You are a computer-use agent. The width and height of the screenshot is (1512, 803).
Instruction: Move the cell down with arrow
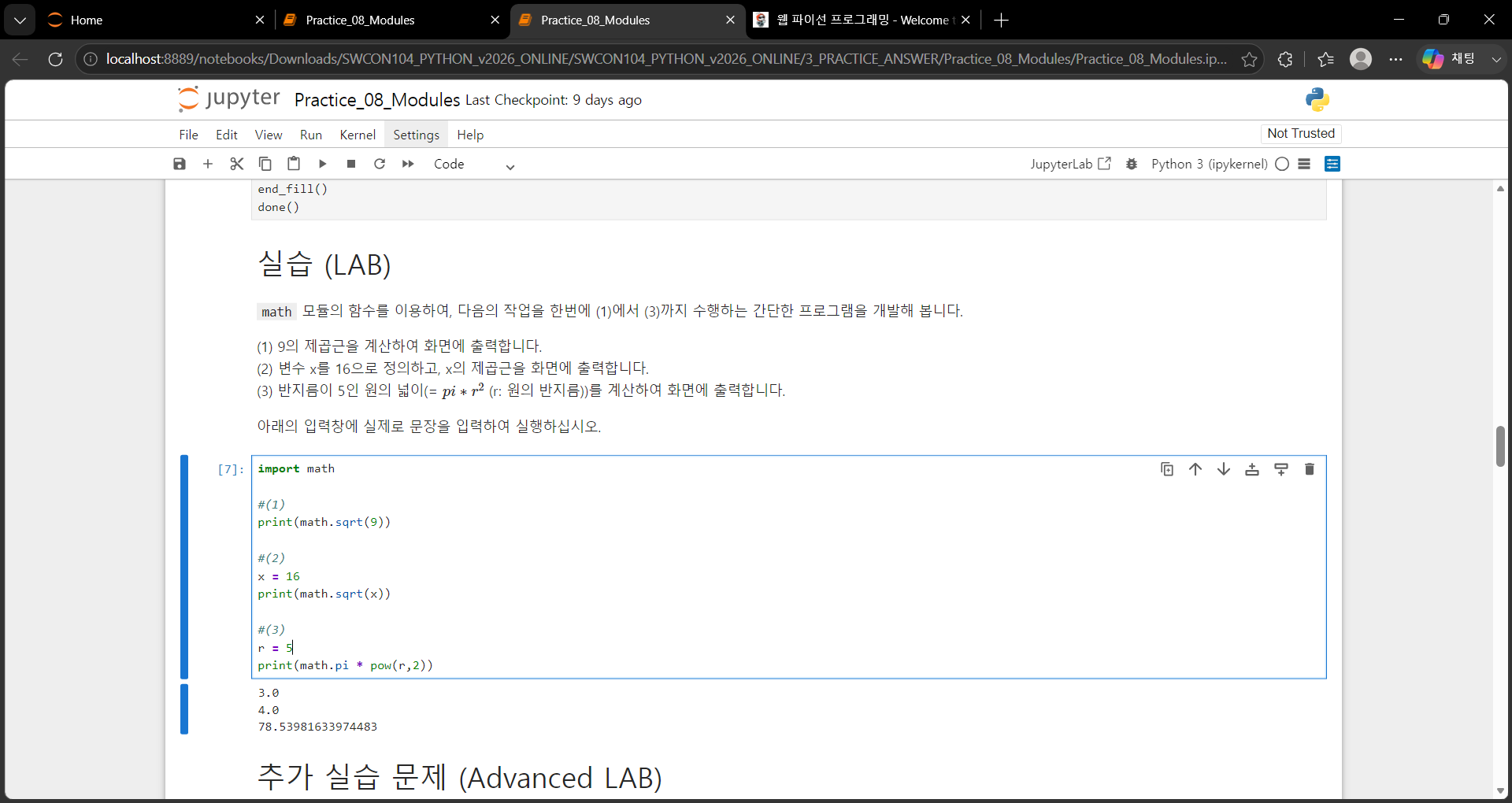coord(1224,469)
